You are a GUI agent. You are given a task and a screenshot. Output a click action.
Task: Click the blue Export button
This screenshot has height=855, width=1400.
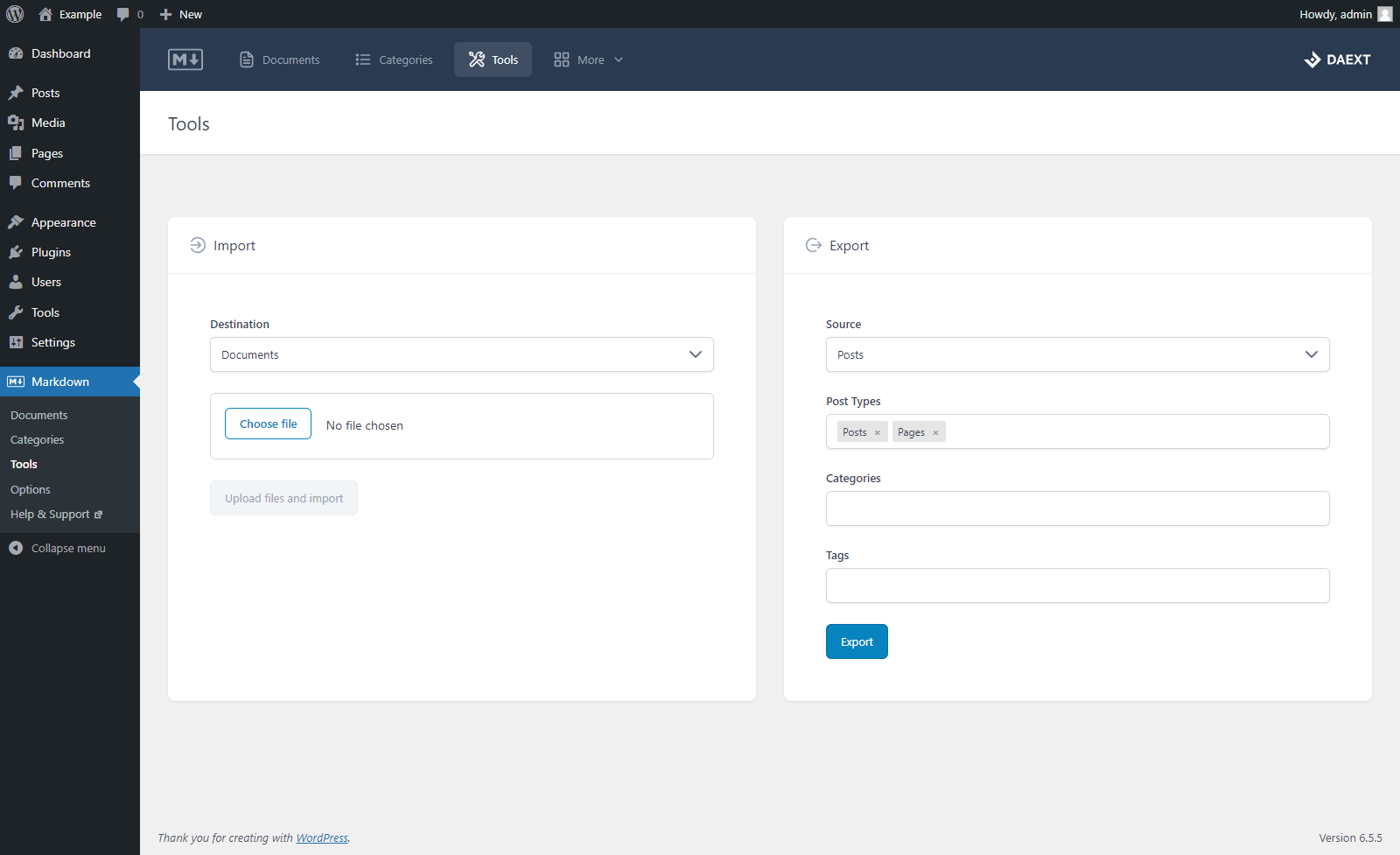857,641
